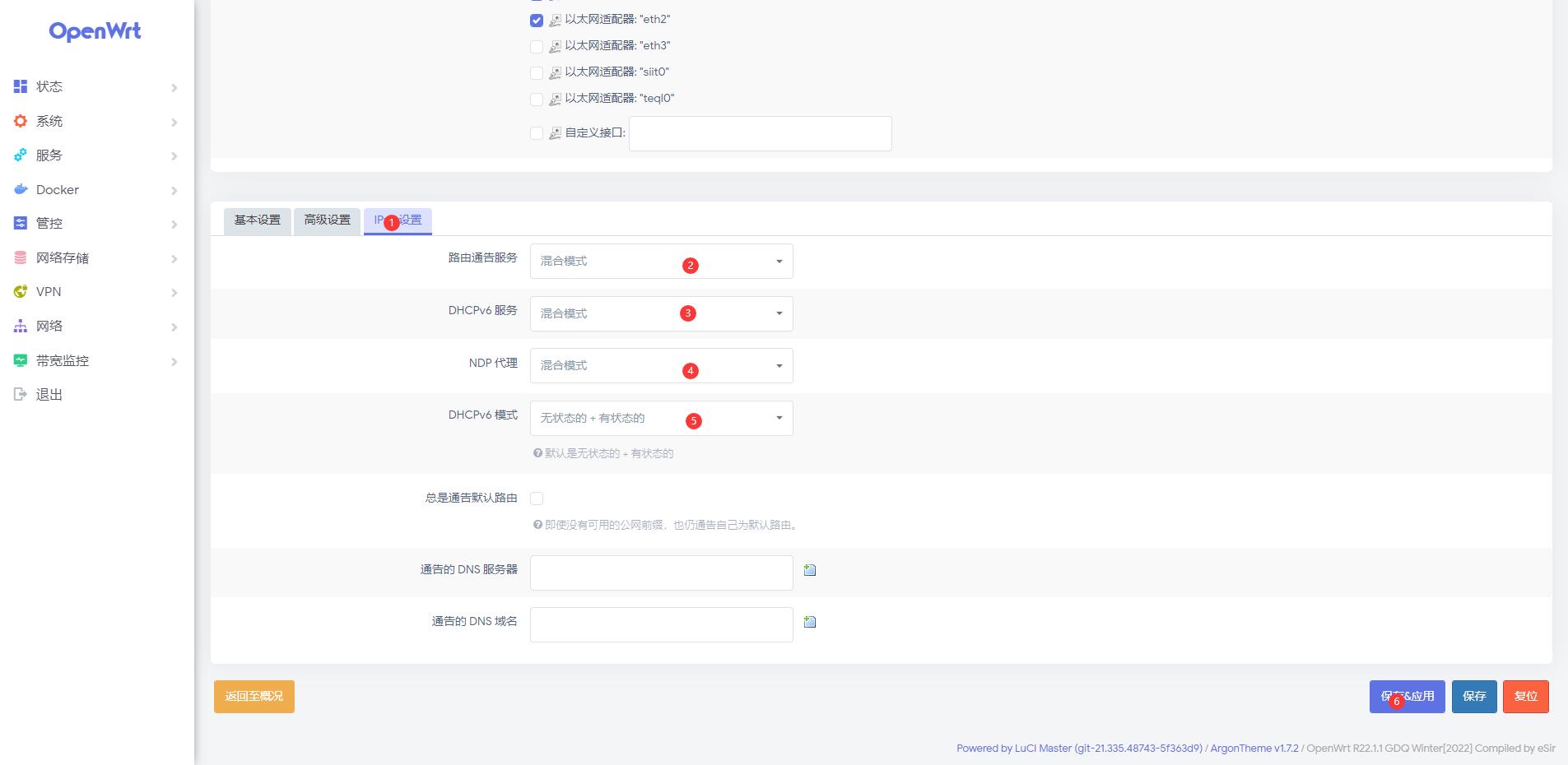The width and height of the screenshot is (1568, 765).
Task: Open the ArgonTheme v1.7.2 link
Action: (x=1254, y=749)
